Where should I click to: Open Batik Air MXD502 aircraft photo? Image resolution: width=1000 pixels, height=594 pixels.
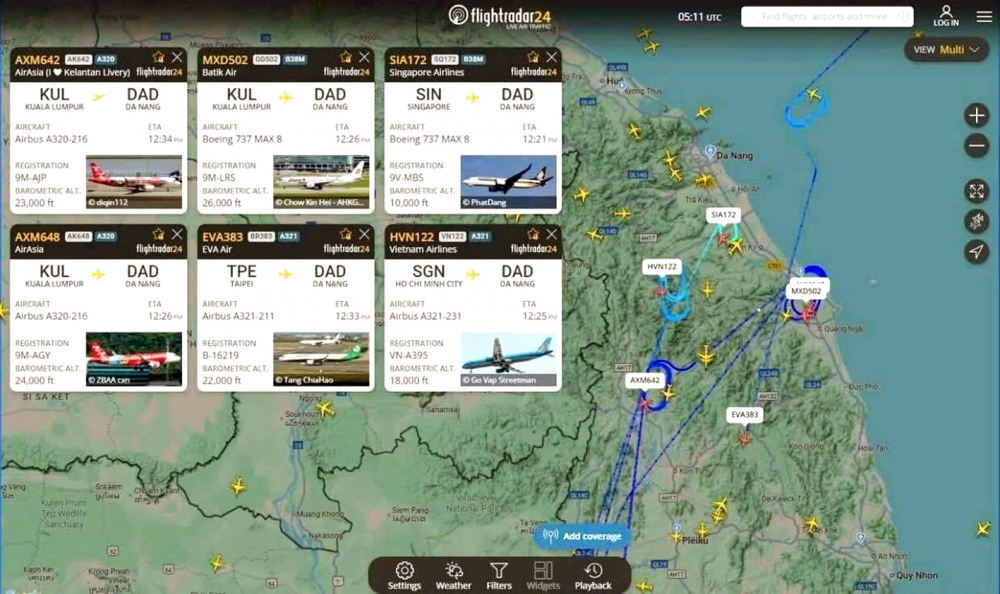320,182
